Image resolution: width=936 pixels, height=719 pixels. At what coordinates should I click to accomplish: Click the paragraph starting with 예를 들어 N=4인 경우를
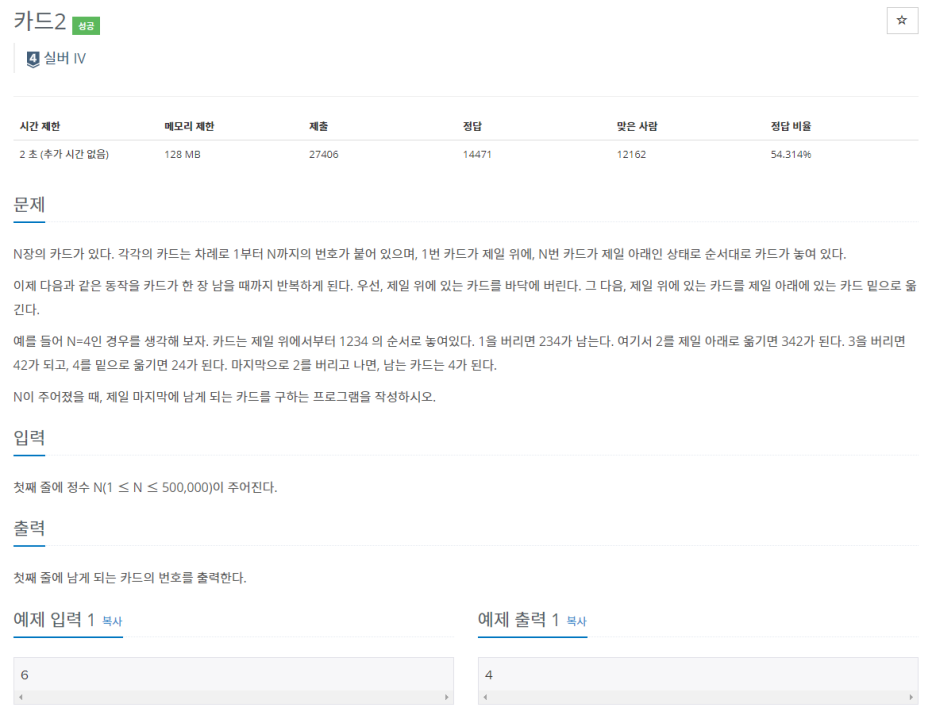click(x=460, y=353)
